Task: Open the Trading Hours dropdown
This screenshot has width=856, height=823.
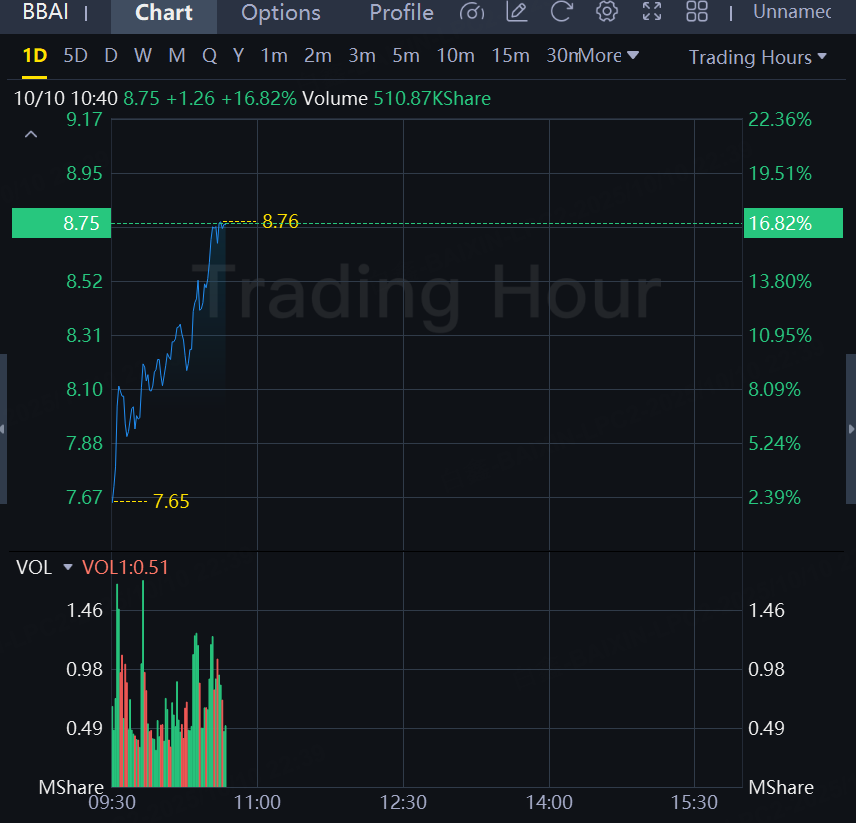Action: click(757, 57)
